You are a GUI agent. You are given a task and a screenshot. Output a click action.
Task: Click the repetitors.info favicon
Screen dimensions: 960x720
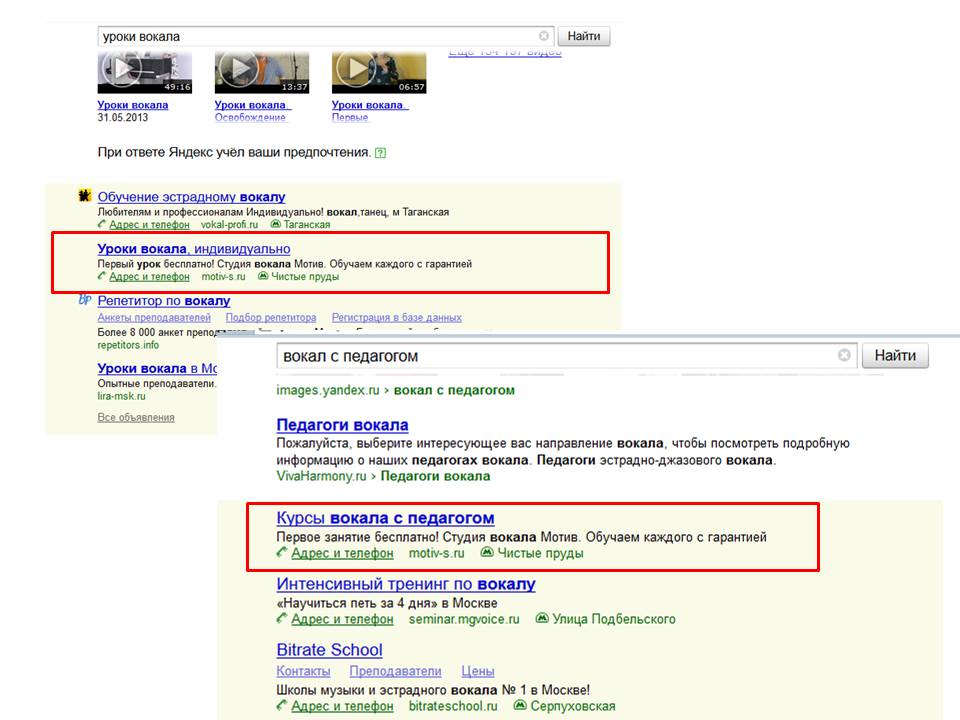[84, 299]
